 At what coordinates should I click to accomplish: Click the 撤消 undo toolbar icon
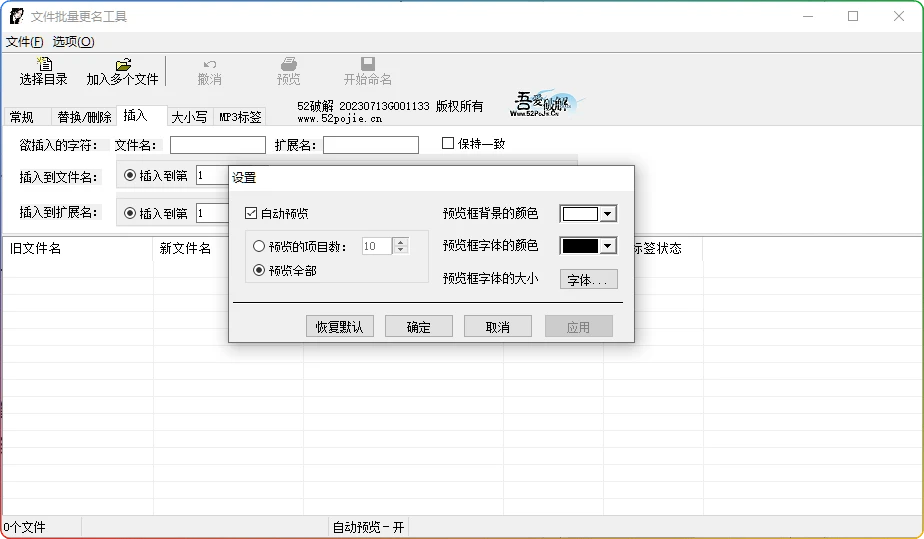[x=210, y=64]
